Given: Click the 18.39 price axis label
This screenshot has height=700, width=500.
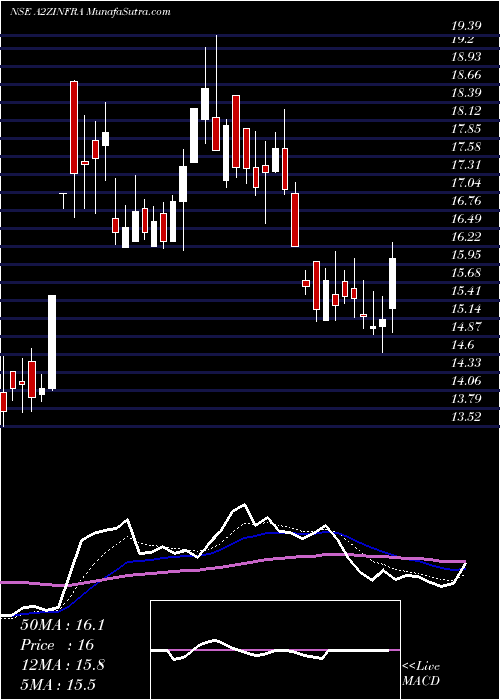Looking at the screenshot, I should point(466,93).
